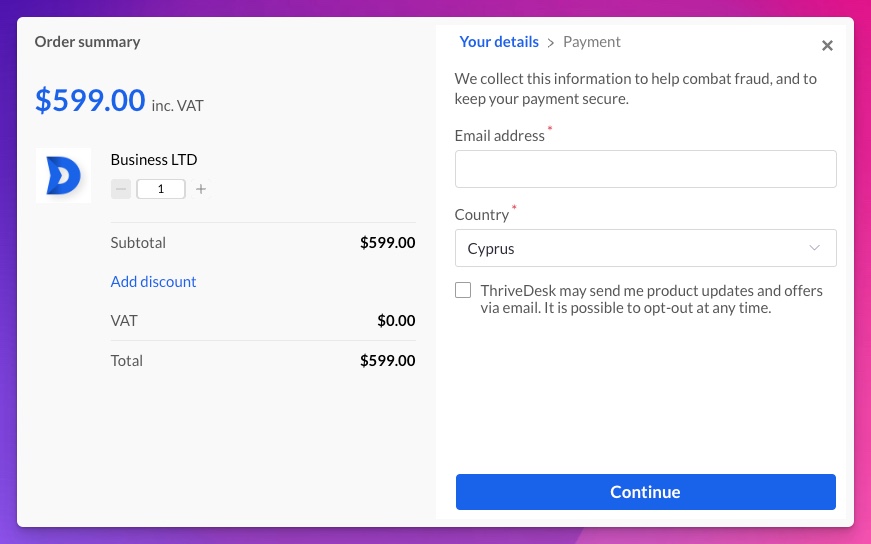Click the Order summary heading
This screenshot has width=871, height=544.
point(87,42)
